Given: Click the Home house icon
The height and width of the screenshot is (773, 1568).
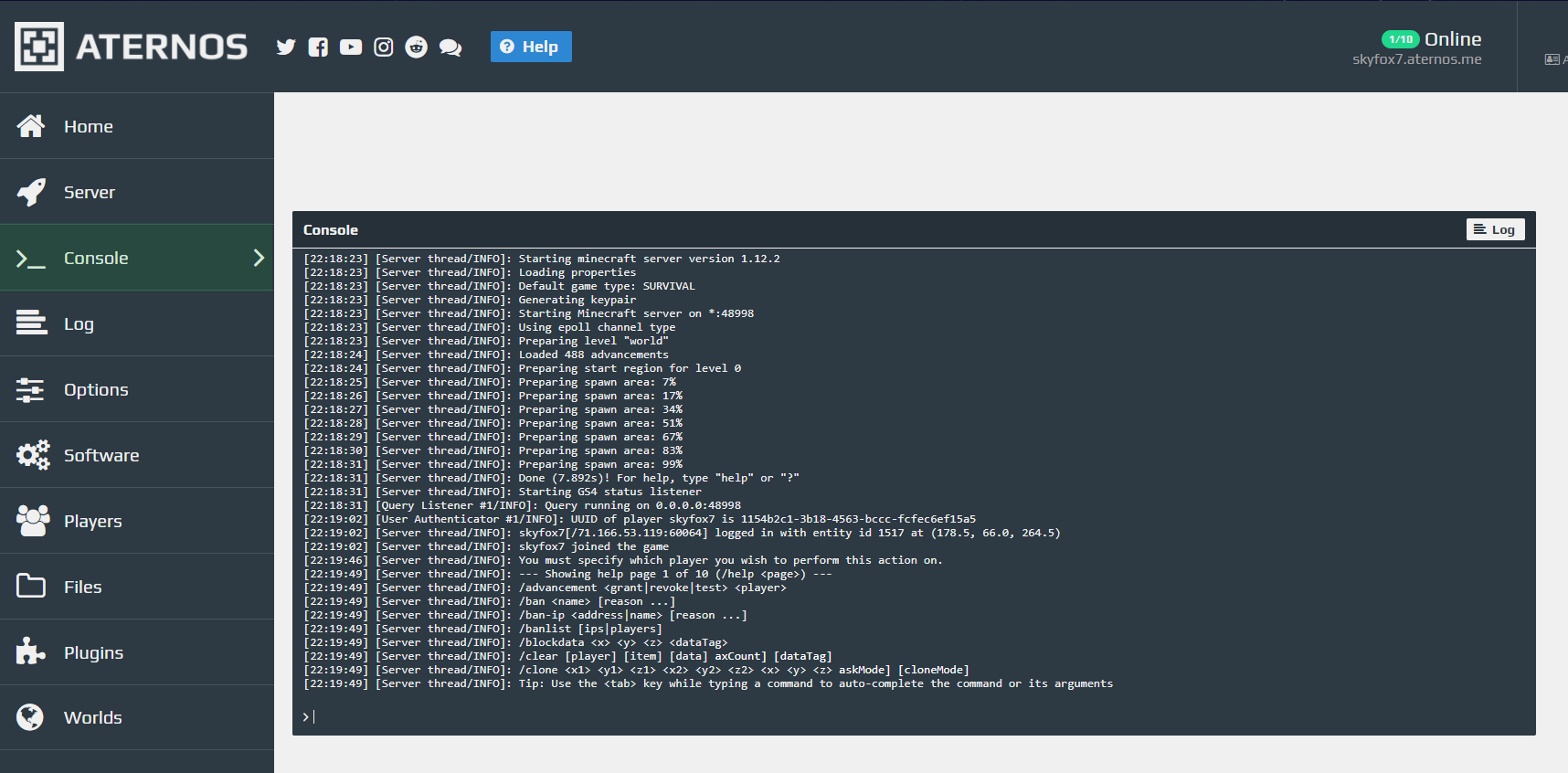Looking at the screenshot, I should tap(31, 126).
